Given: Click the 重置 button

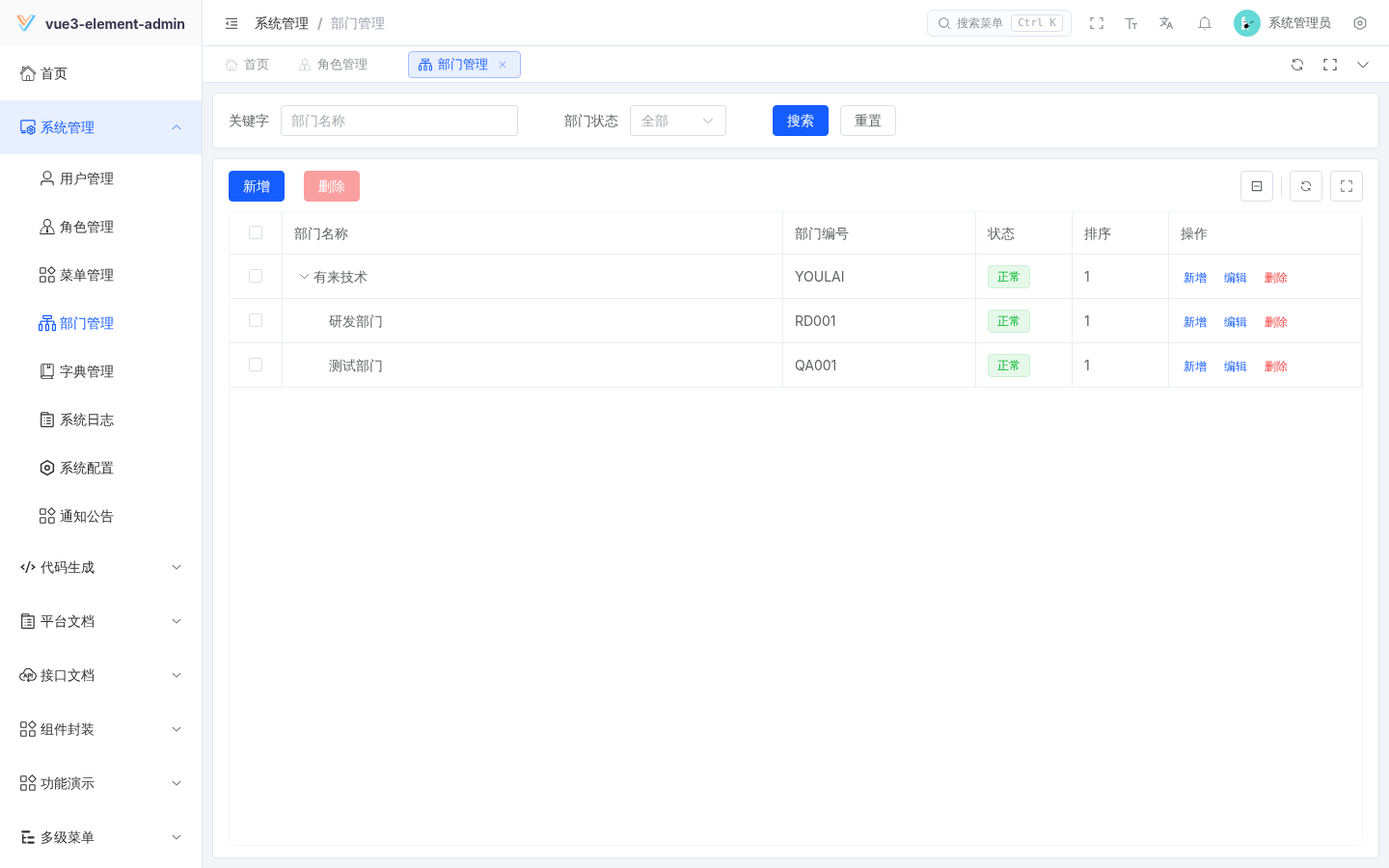Looking at the screenshot, I should click(x=868, y=121).
